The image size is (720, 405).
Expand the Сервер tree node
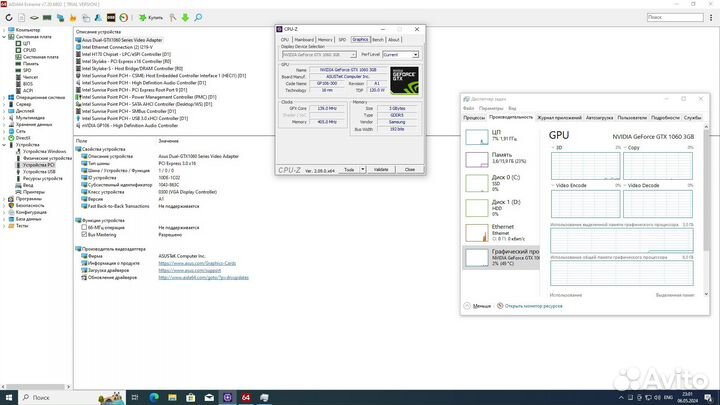pos(4,104)
